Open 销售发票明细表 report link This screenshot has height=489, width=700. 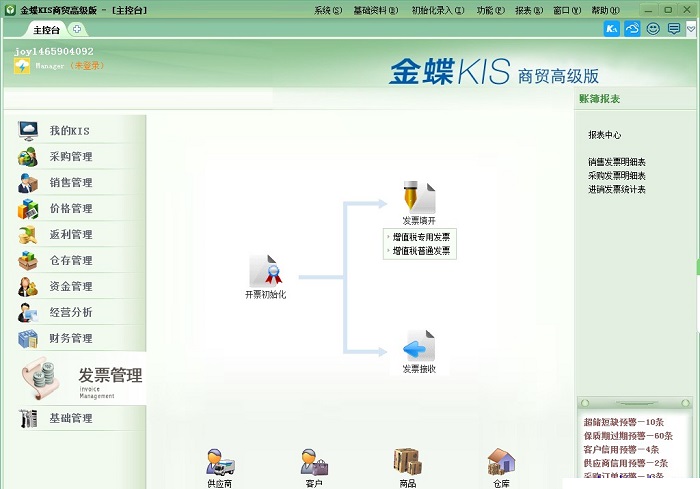(x=617, y=162)
